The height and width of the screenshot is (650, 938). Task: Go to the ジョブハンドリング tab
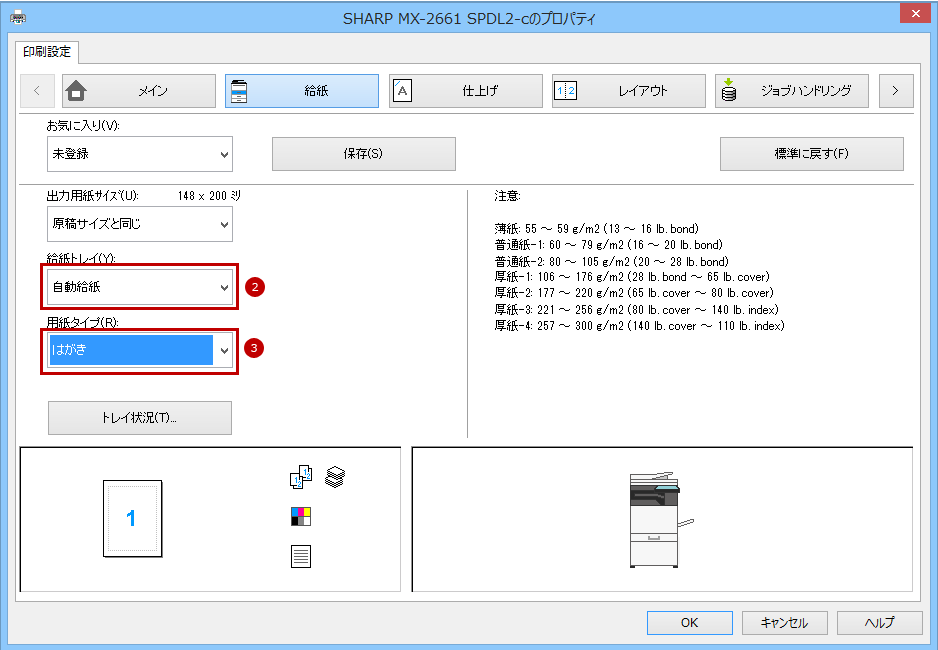792,91
